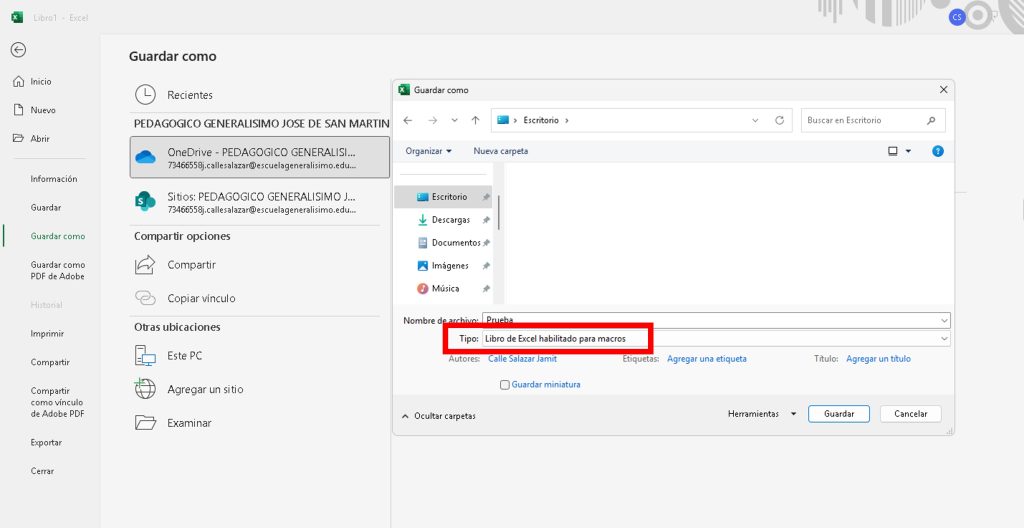Click the help question mark icon

(x=937, y=151)
